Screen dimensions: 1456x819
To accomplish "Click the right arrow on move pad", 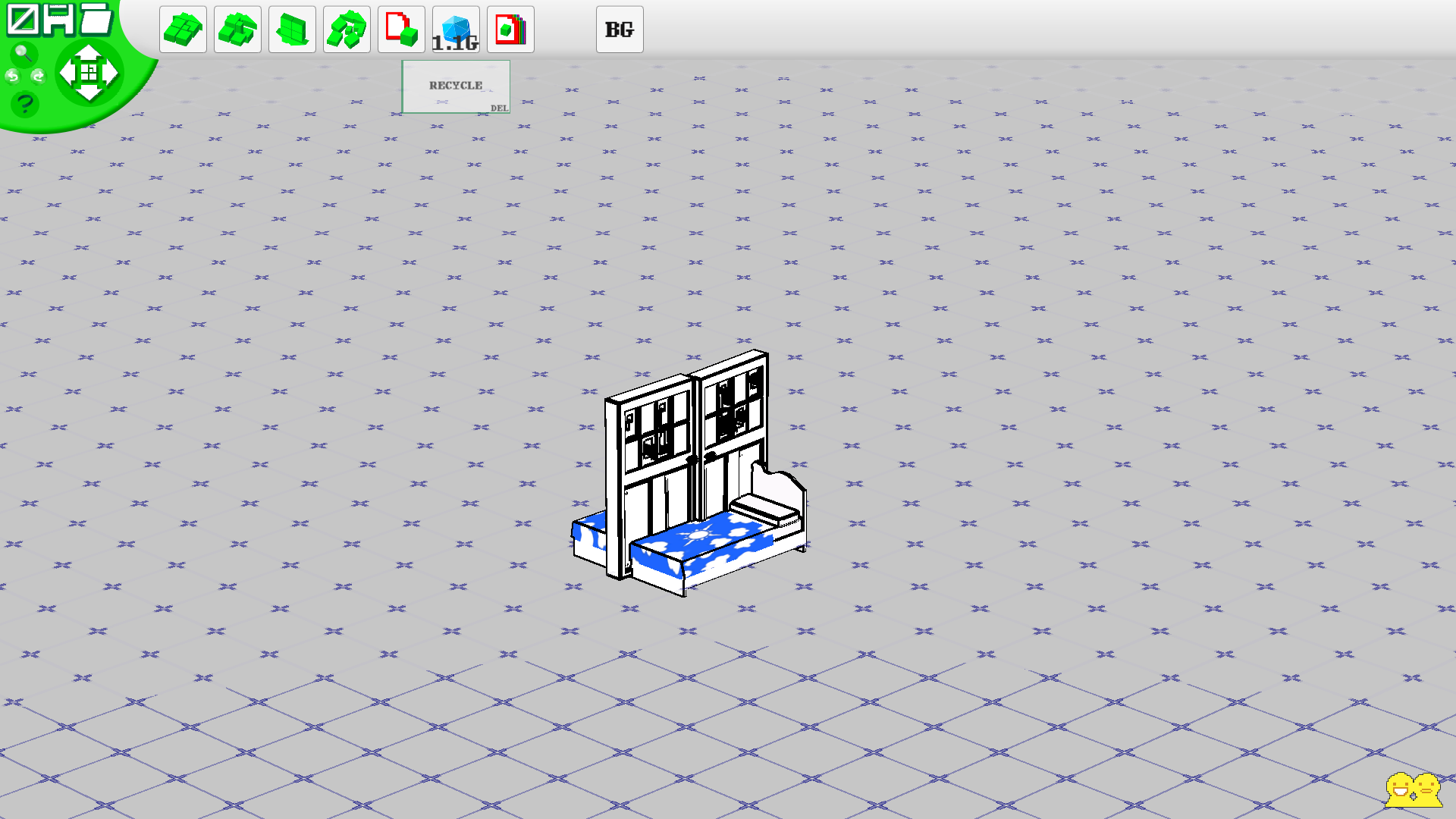I will coord(111,73).
